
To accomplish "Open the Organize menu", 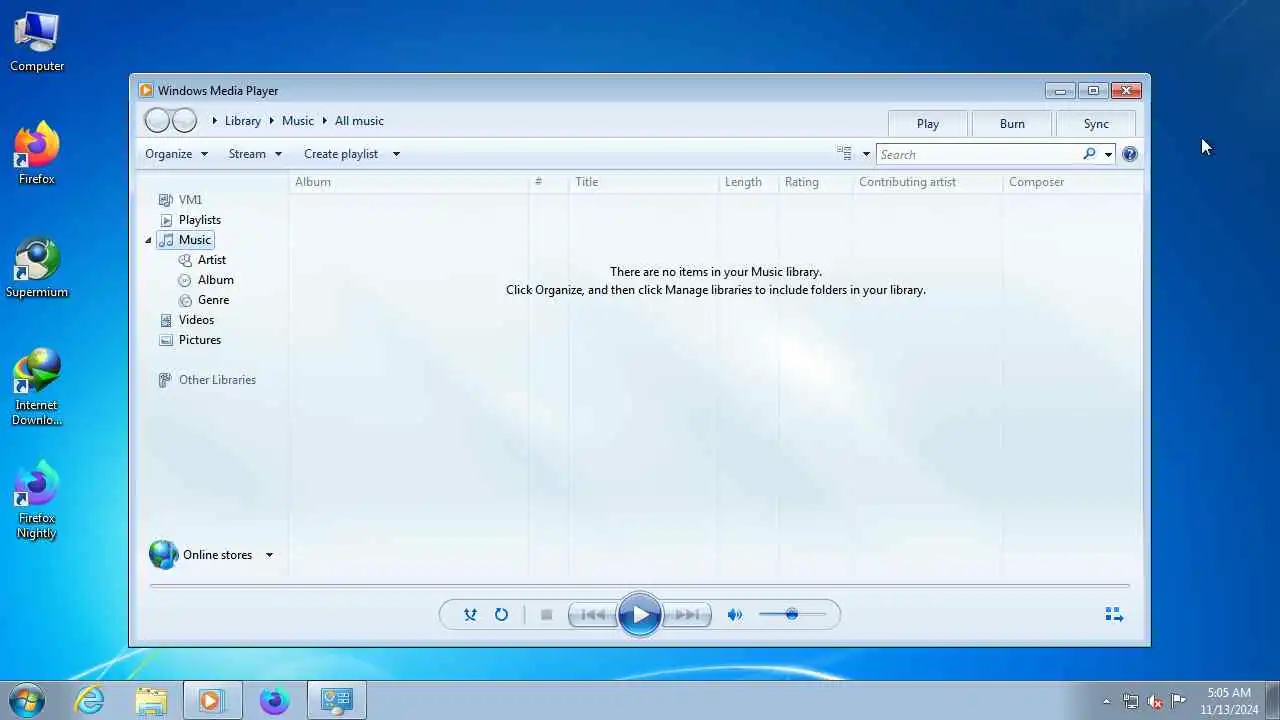I will [176, 154].
